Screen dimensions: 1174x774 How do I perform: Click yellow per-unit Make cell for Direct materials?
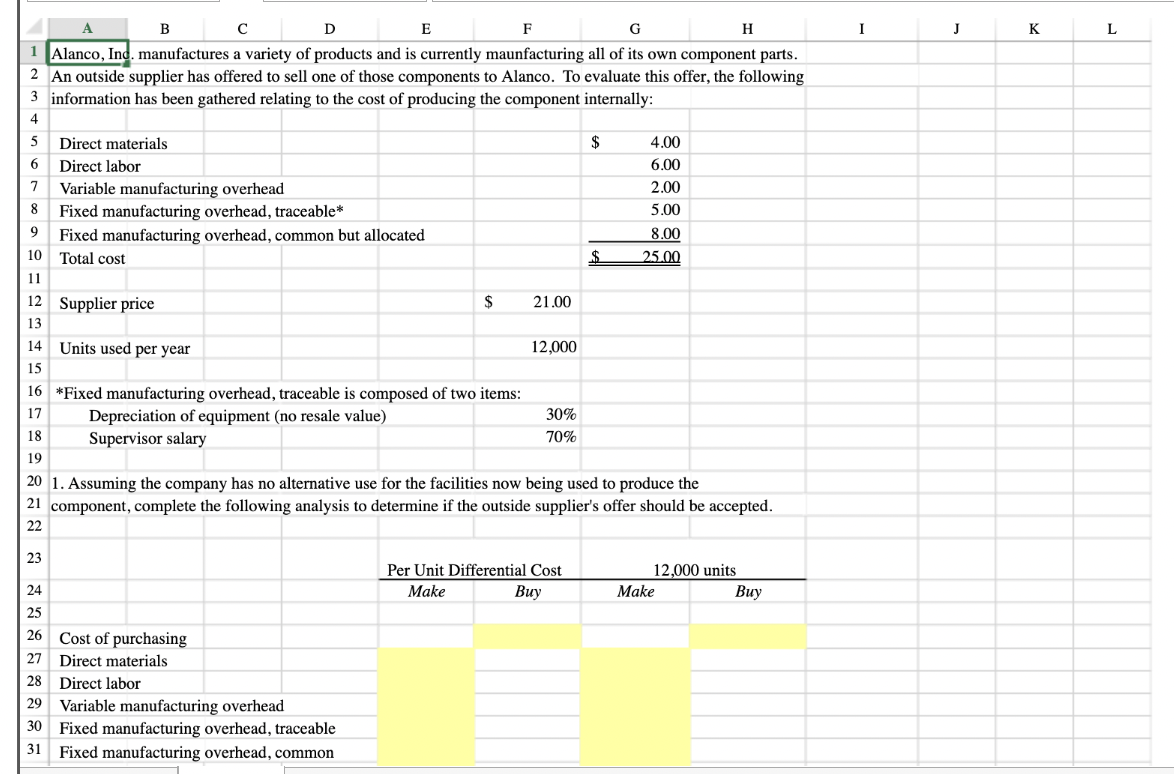pos(425,659)
